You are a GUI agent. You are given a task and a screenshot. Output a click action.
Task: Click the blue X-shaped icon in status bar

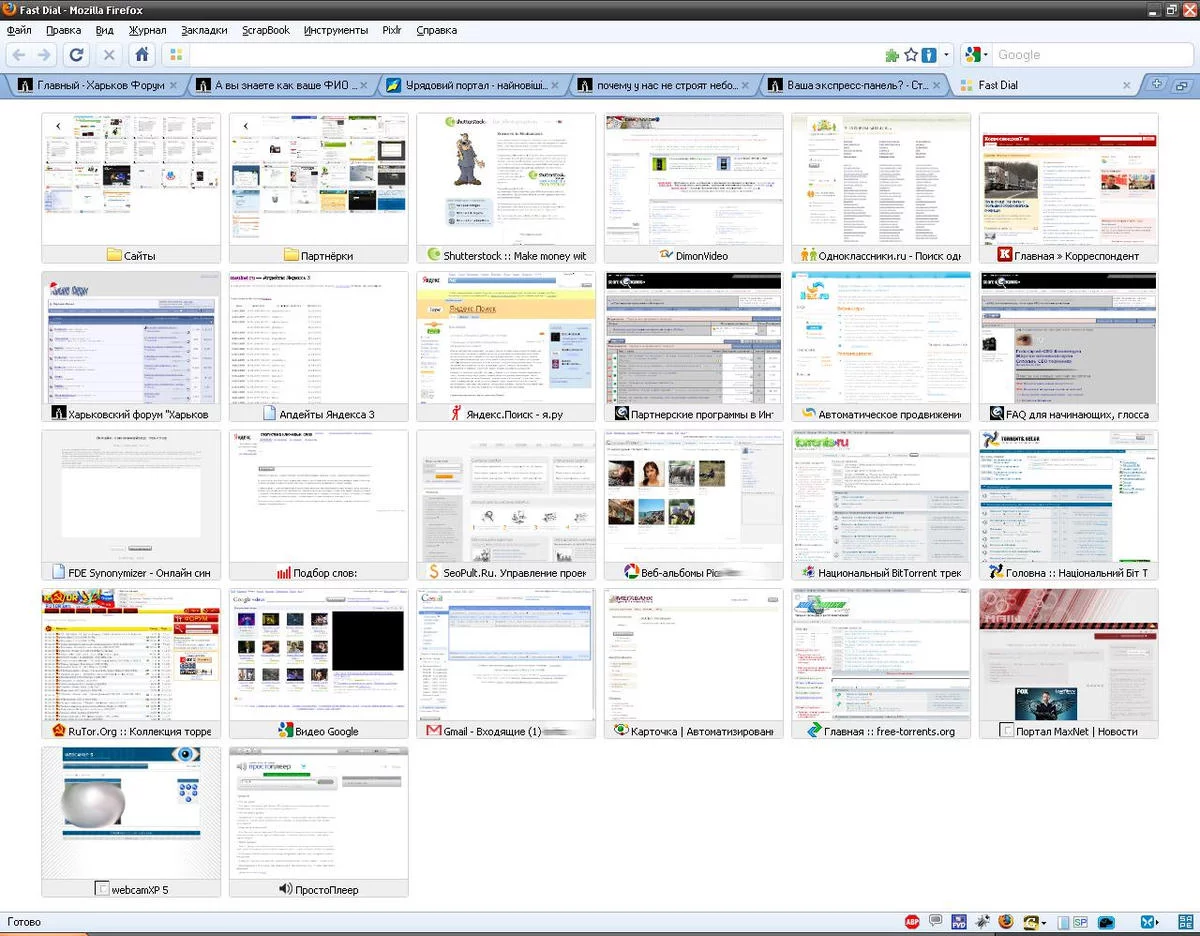[x=1149, y=922]
